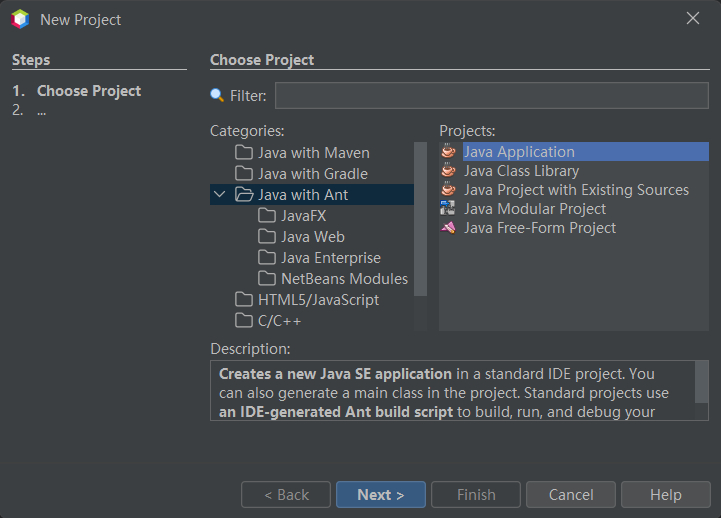Select the Java Enterprise subcategory
721x518 pixels.
coord(330,258)
